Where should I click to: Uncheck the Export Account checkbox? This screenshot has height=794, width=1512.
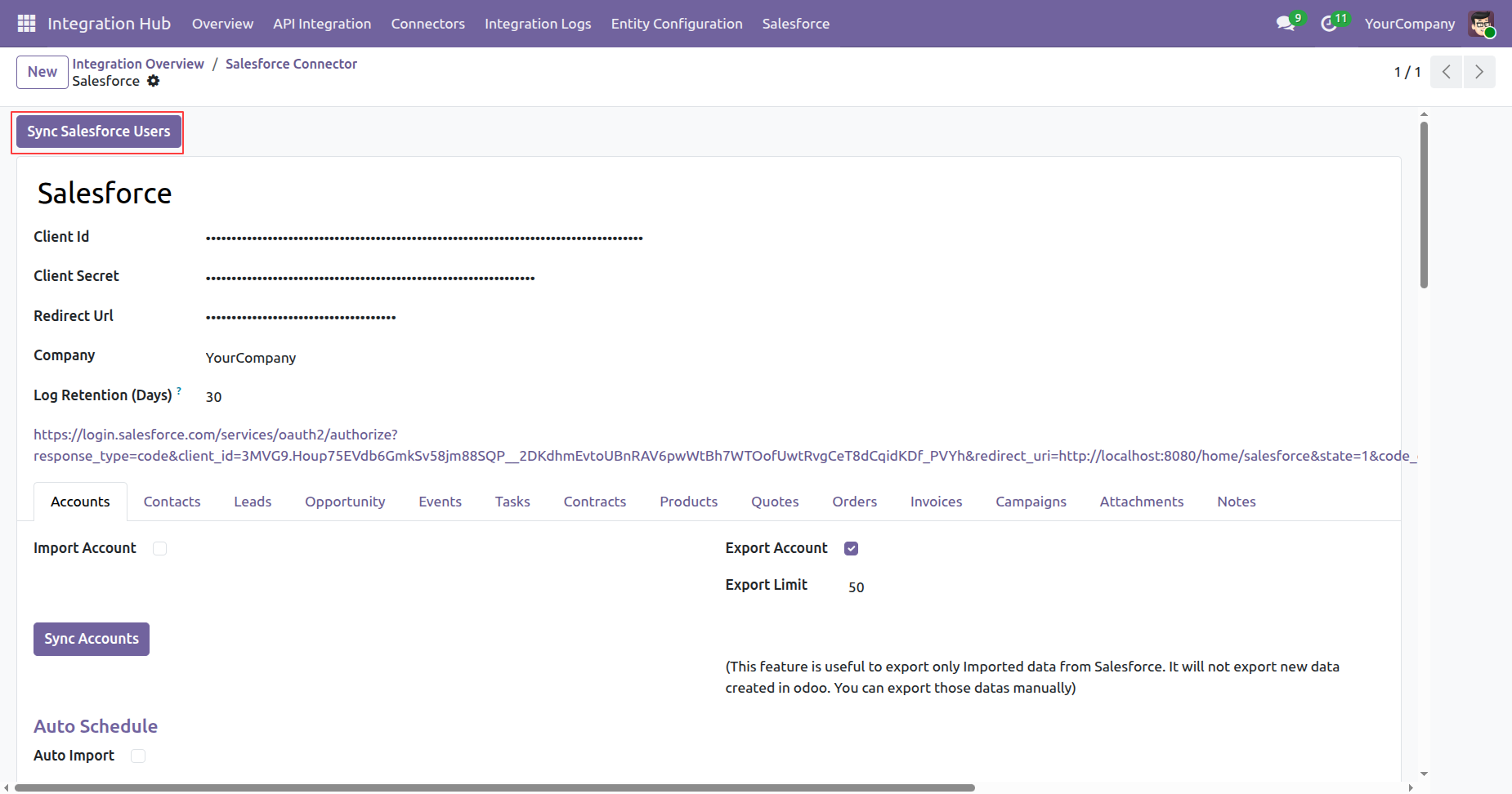click(x=851, y=548)
